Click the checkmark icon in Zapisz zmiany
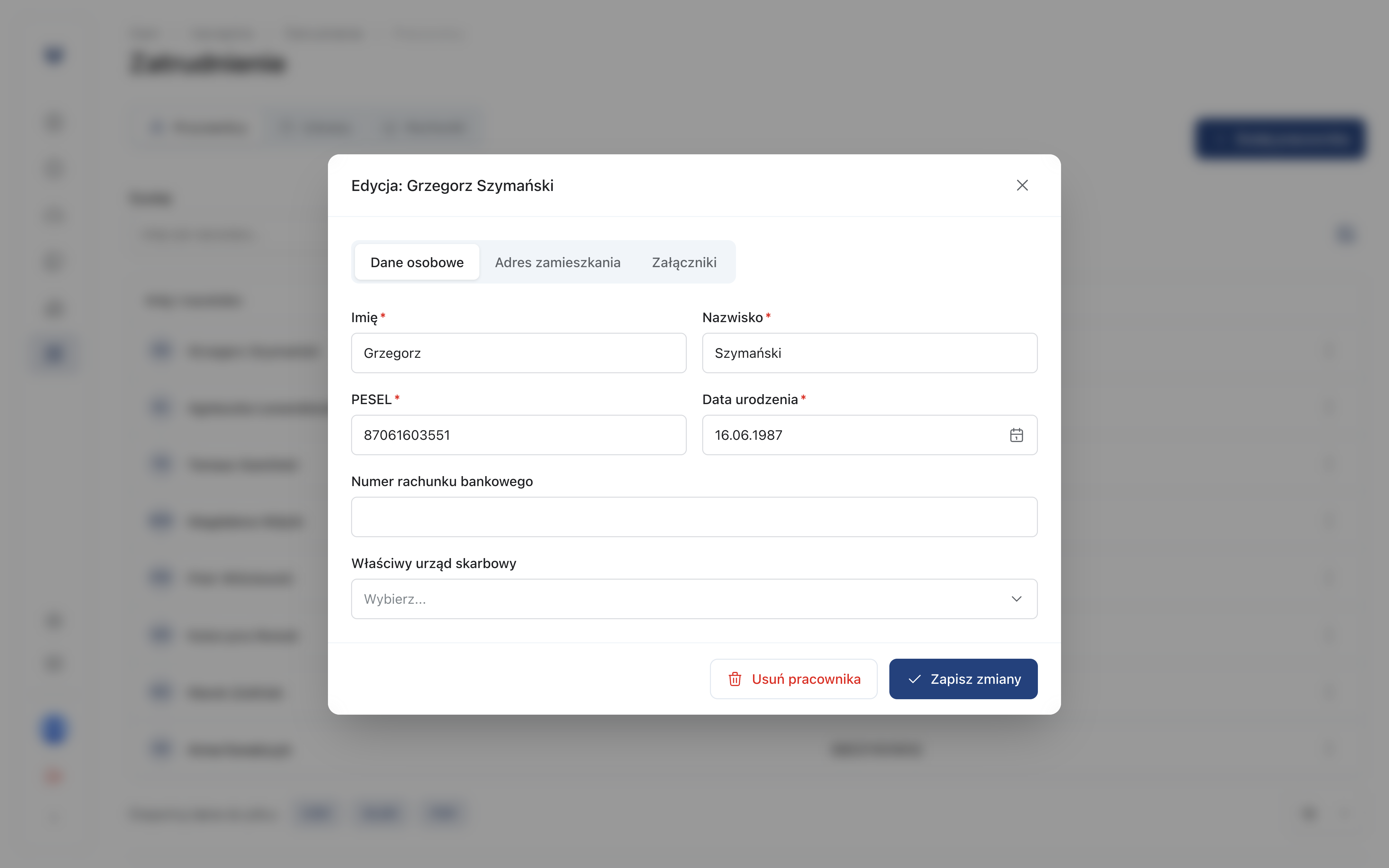Viewport: 1389px width, 868px height. coord(915,679)
